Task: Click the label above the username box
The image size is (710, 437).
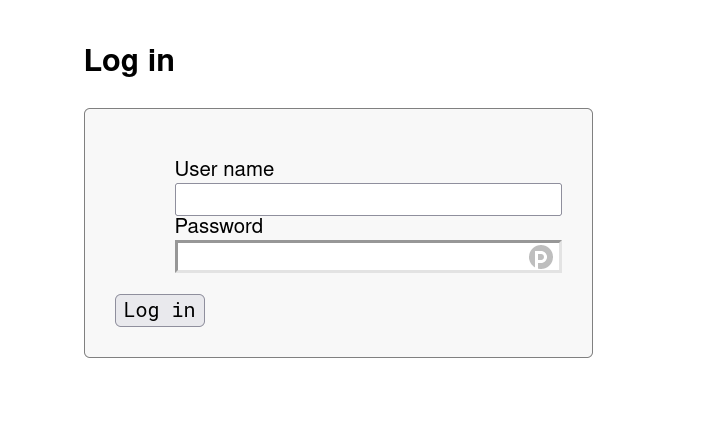Action: [224, 169]
